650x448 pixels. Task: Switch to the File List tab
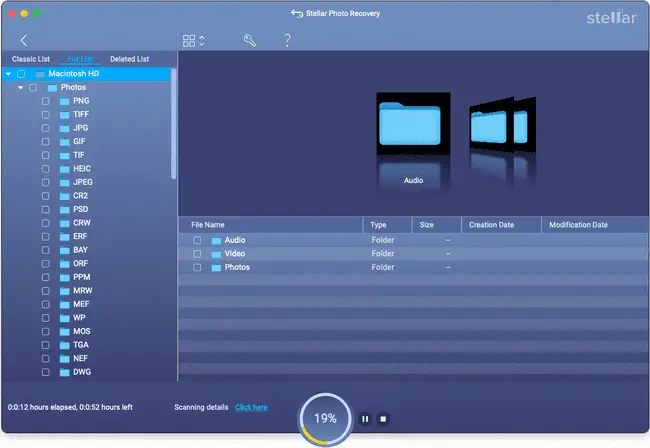click(x=80, y=59)
